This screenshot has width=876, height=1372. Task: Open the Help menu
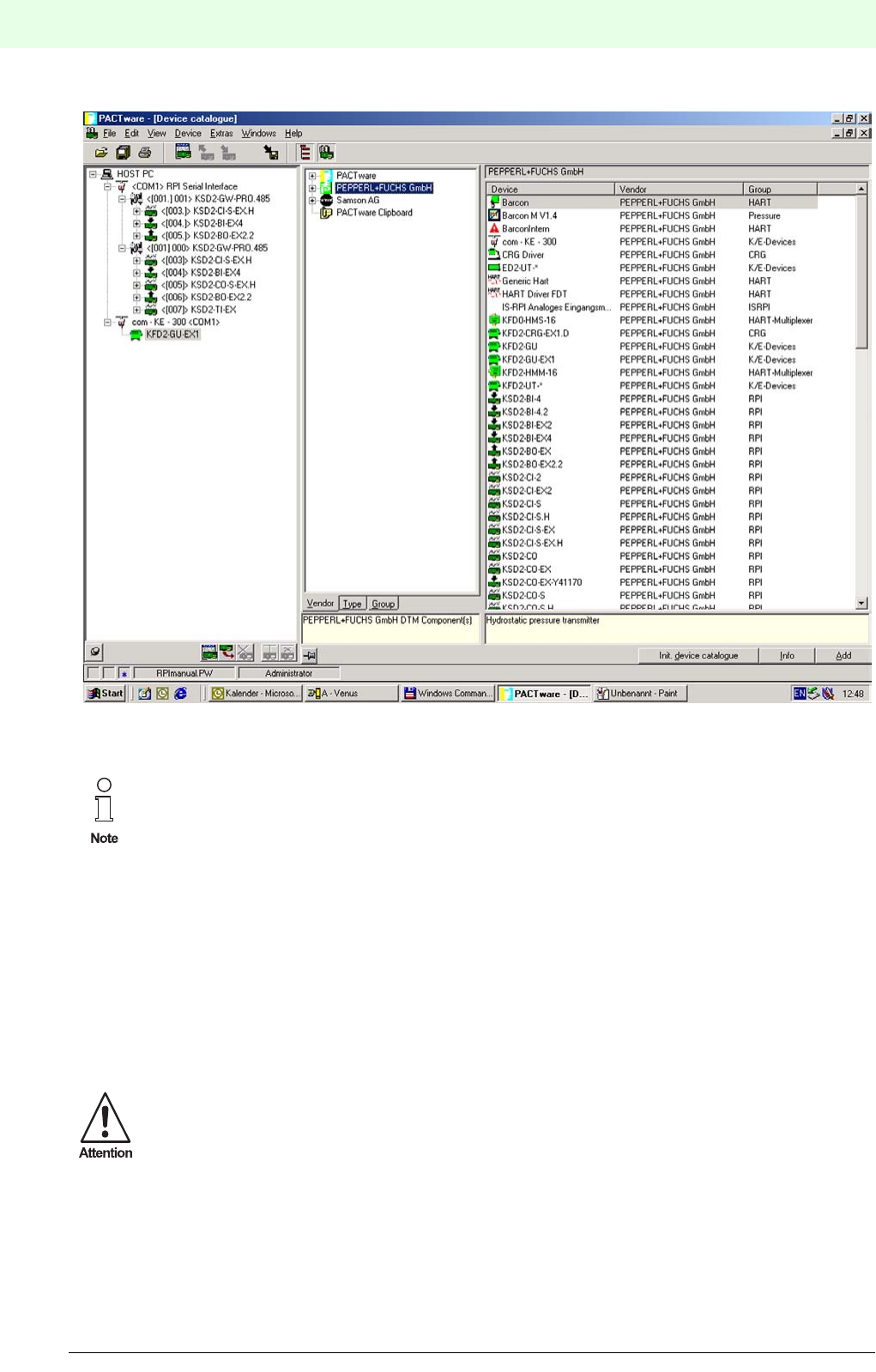coord(293,133)
